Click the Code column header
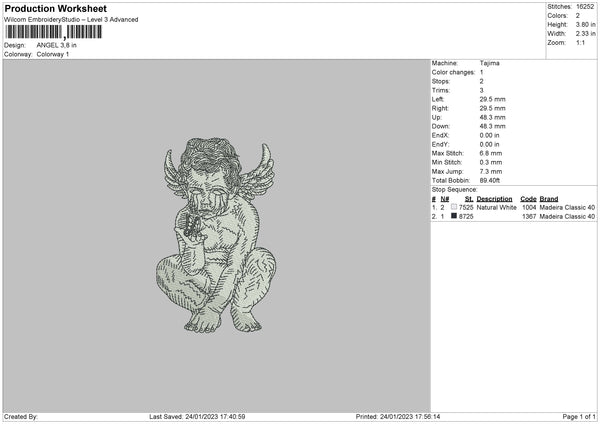This screenshot has height=424, width=600. (528, 199)
